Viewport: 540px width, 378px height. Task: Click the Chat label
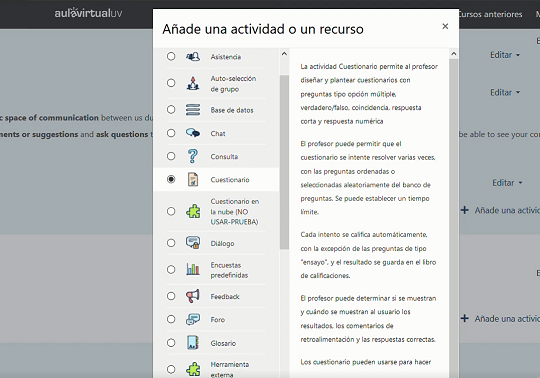(218, 134)
